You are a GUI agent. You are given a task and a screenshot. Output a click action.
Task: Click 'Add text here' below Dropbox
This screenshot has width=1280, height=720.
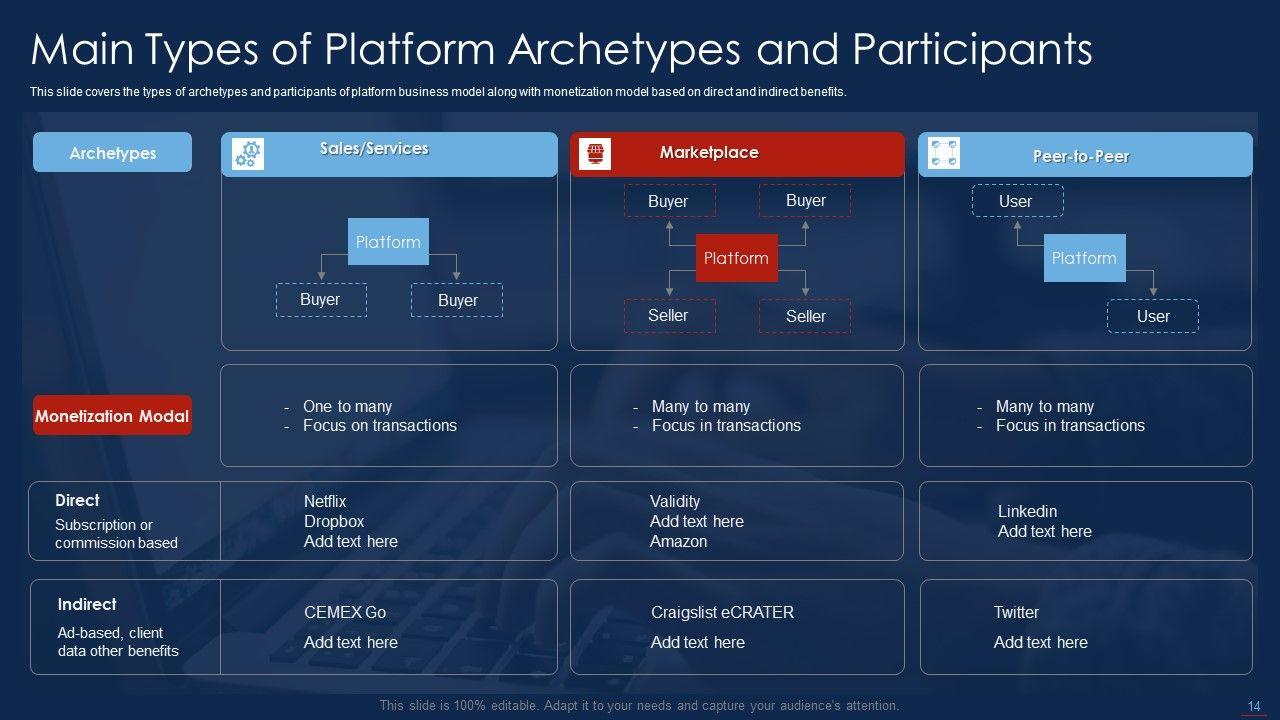pos(351,541)
